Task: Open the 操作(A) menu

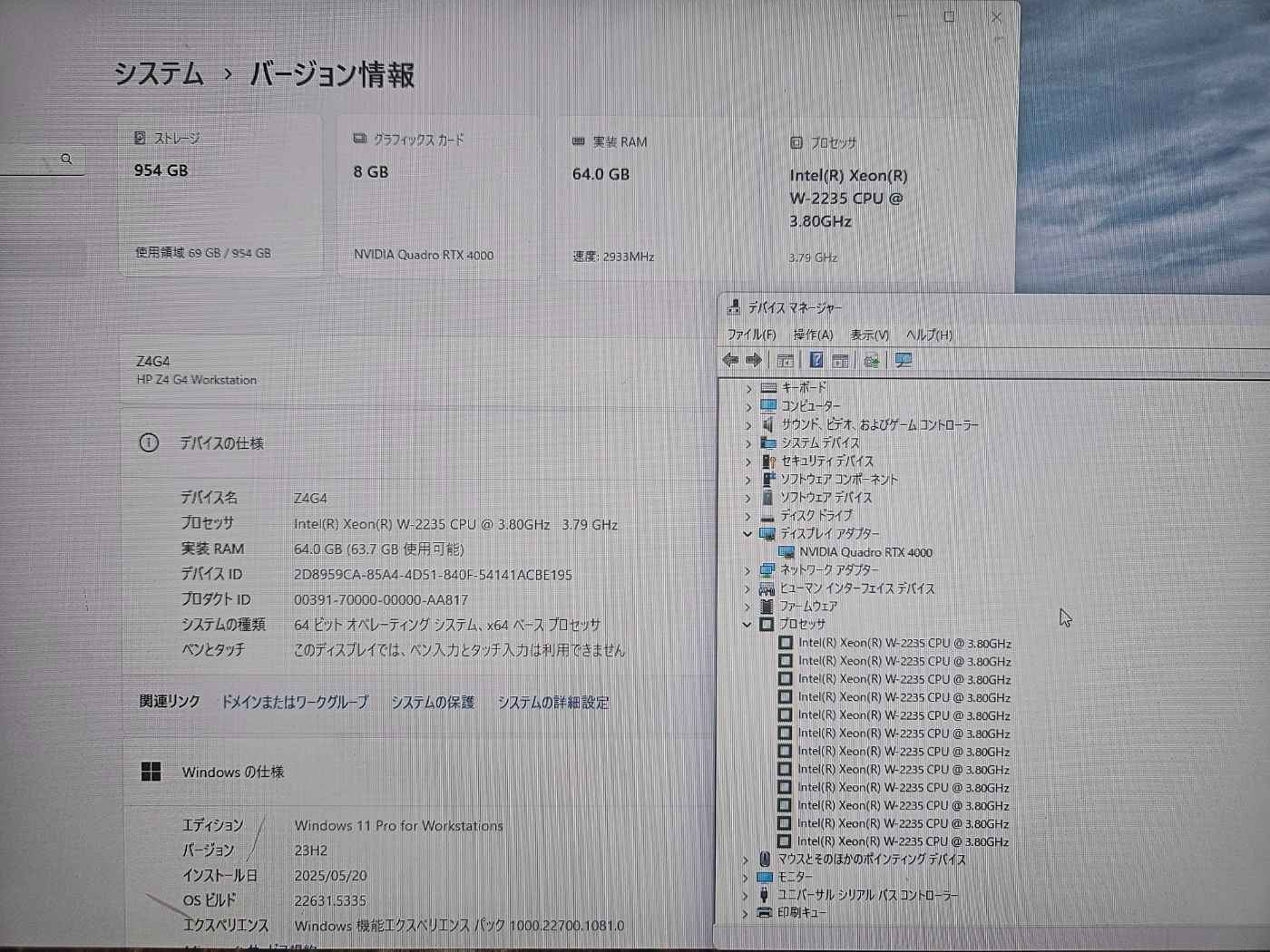Action: tap(813, 335)
